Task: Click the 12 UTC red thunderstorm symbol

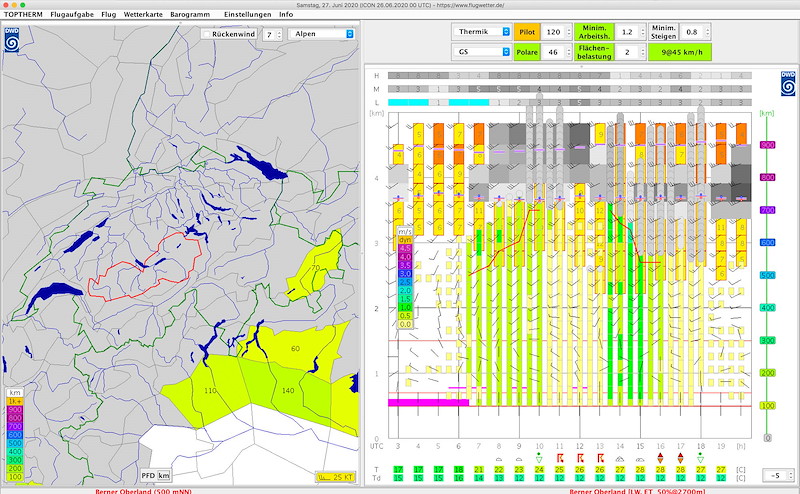Action: coord(580,458)
